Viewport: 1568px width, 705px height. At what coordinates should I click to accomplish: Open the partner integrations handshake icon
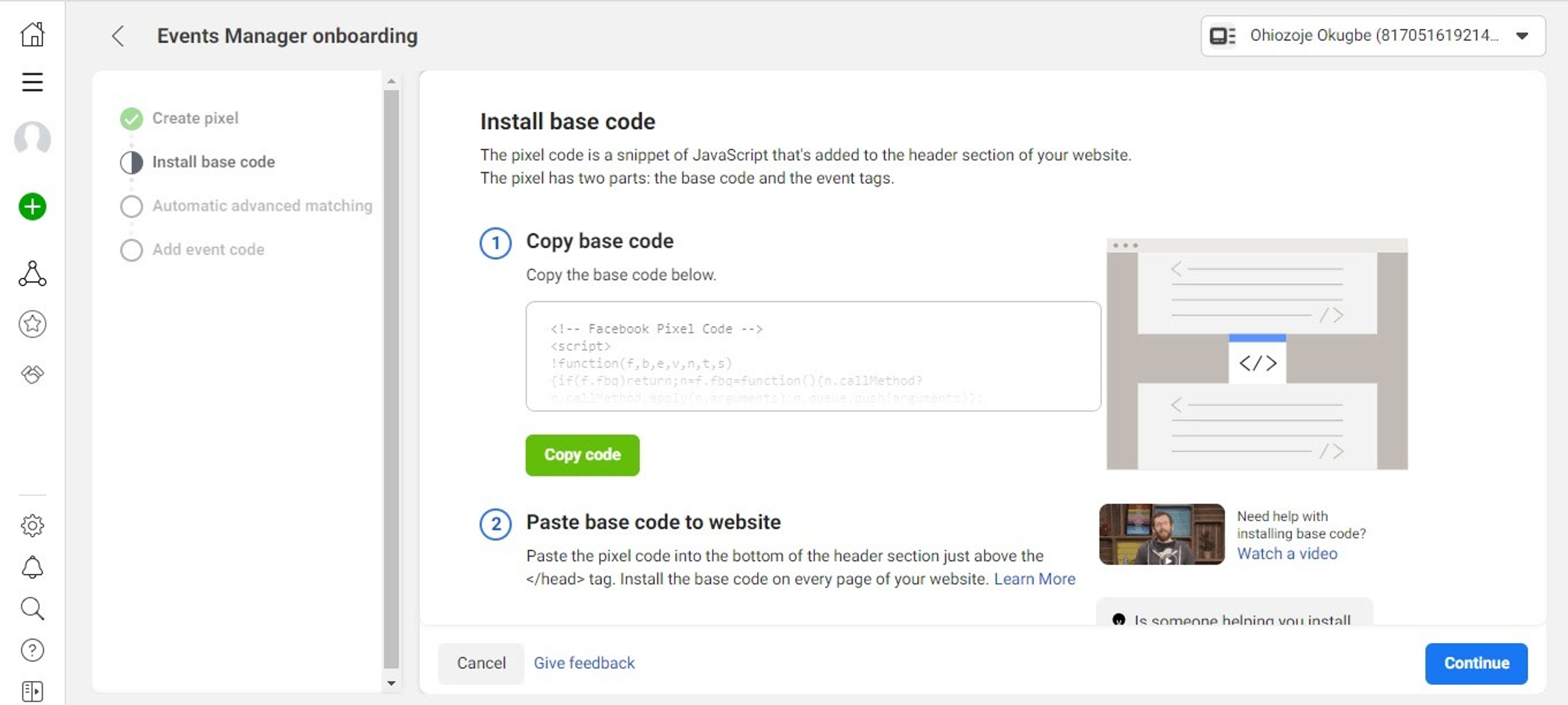click(32, 374)
